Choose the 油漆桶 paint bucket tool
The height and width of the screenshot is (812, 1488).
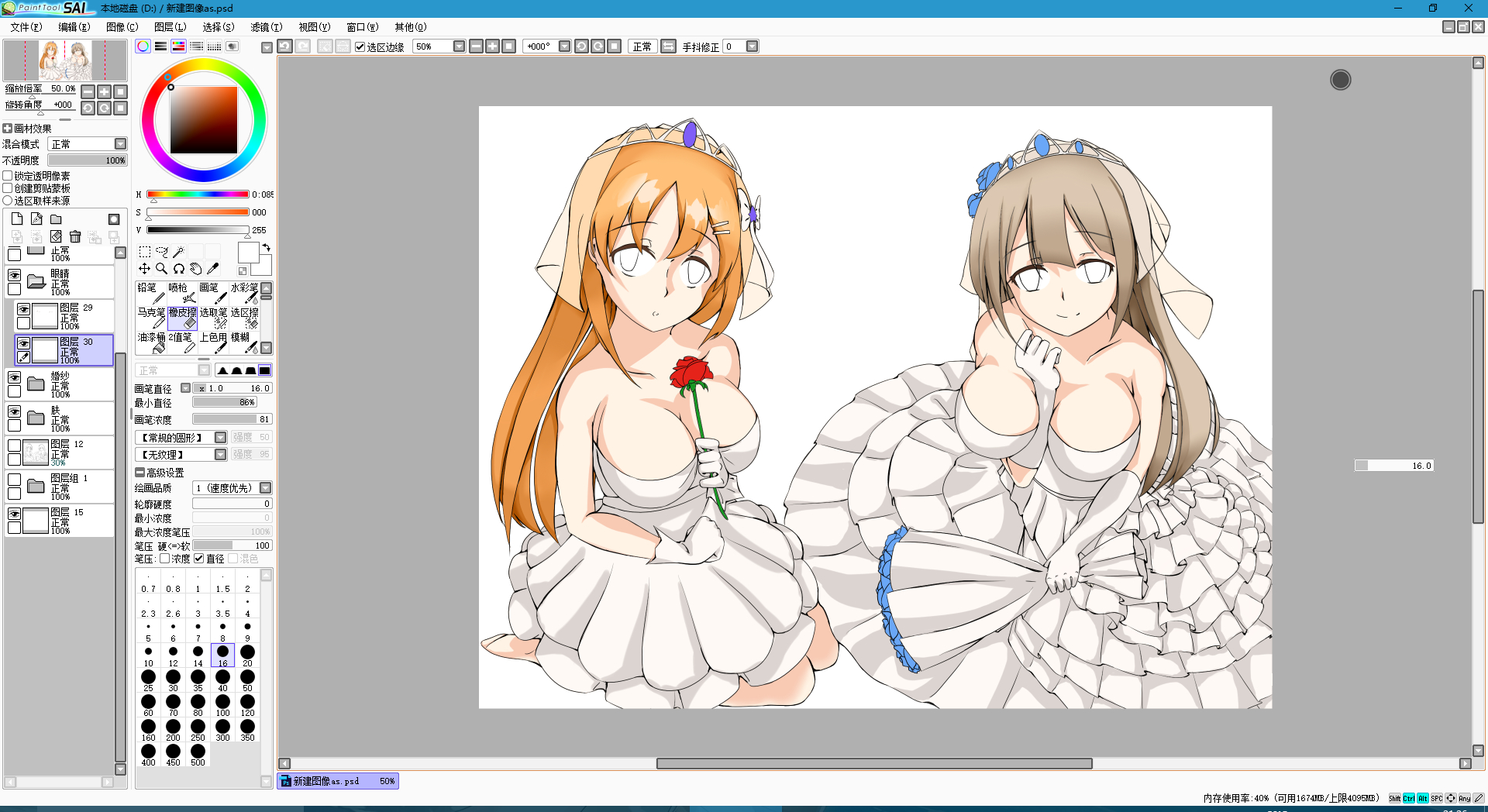point(151,342)
